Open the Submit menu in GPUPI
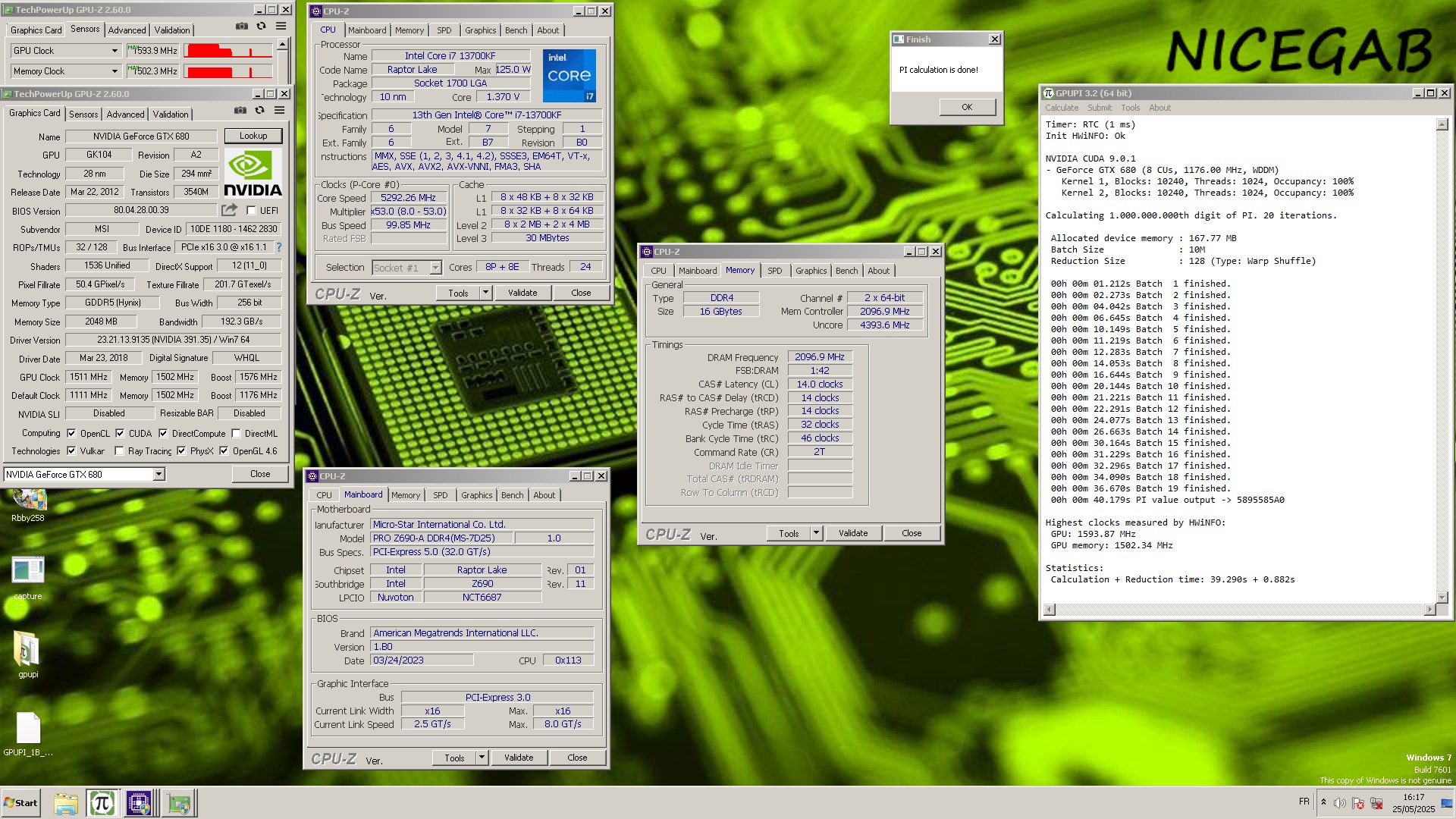 (1099, 108)
